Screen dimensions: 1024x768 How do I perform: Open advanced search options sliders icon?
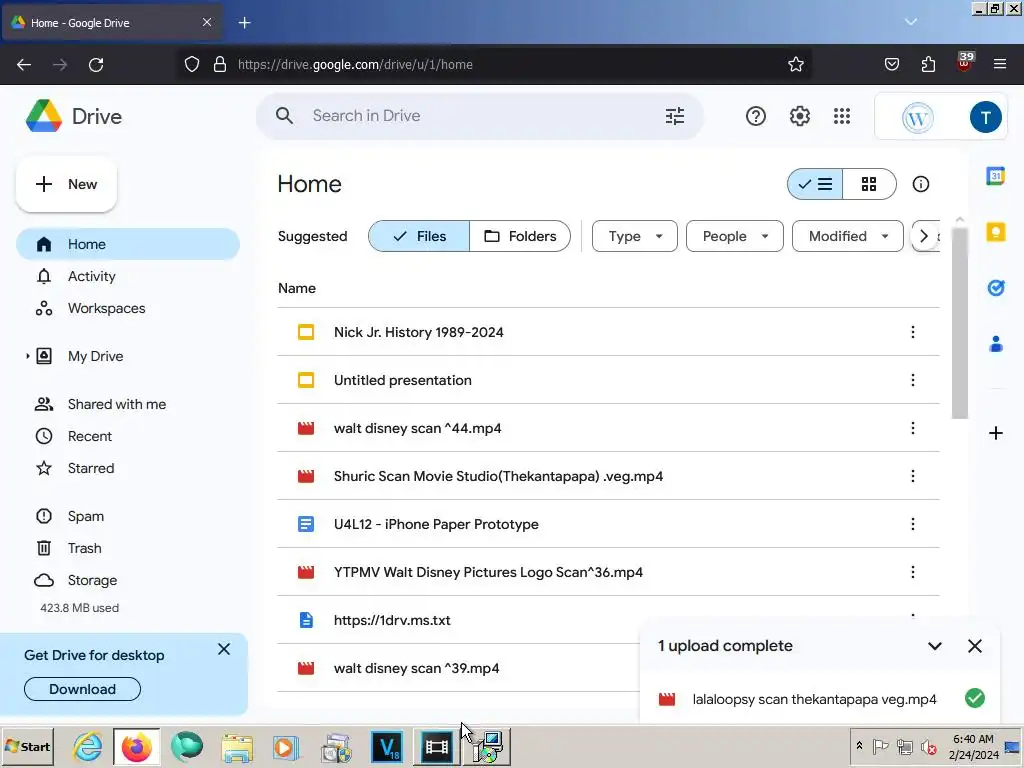(675, 116)
